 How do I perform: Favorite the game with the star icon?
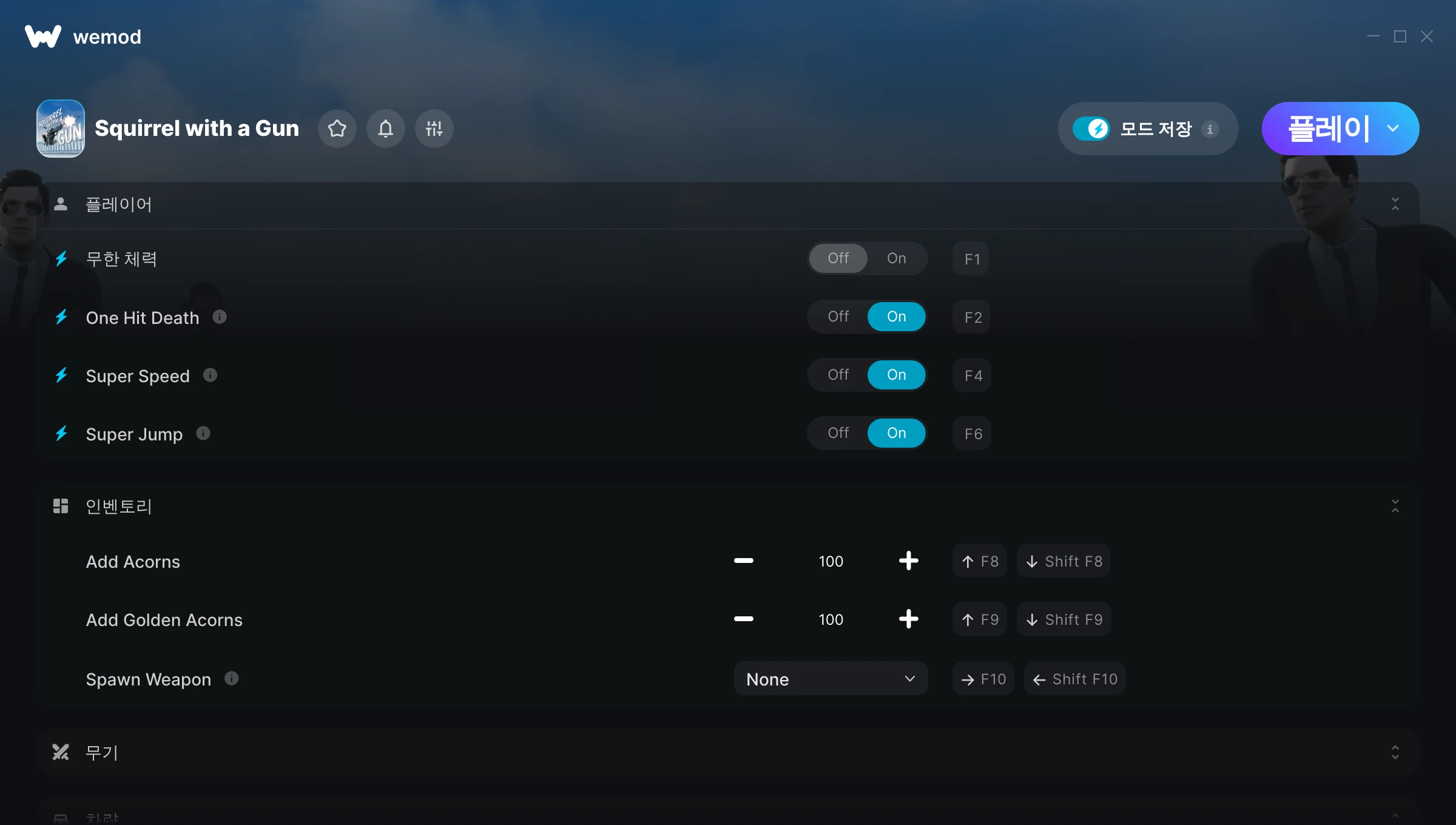point(337,129)
